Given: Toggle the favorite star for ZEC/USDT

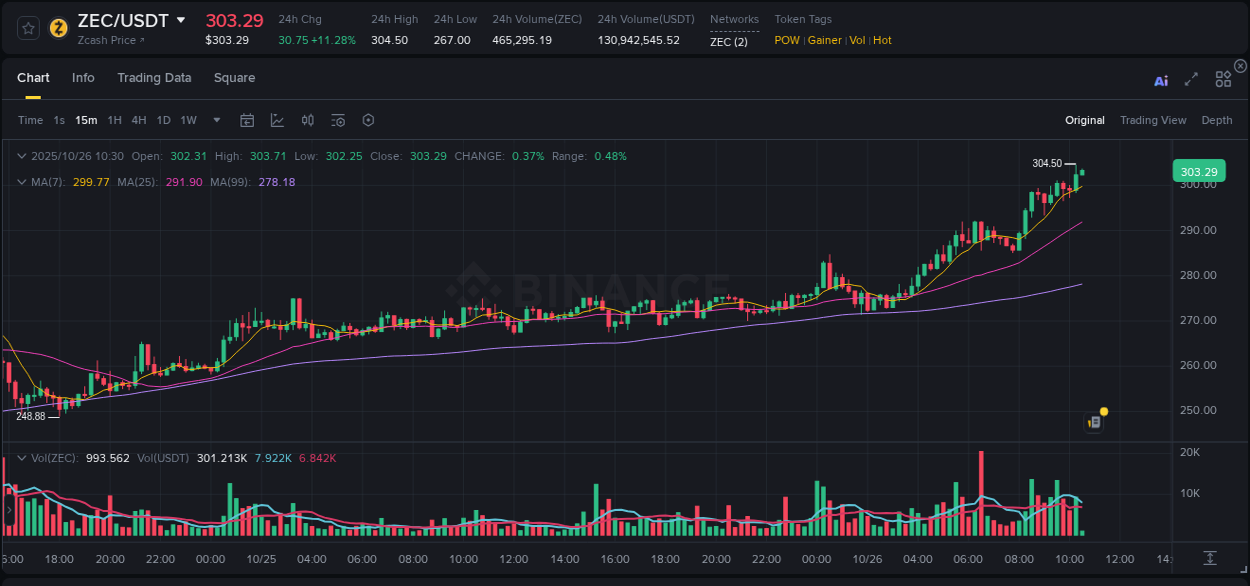Looking at the screenshot, I should [27, 27].
